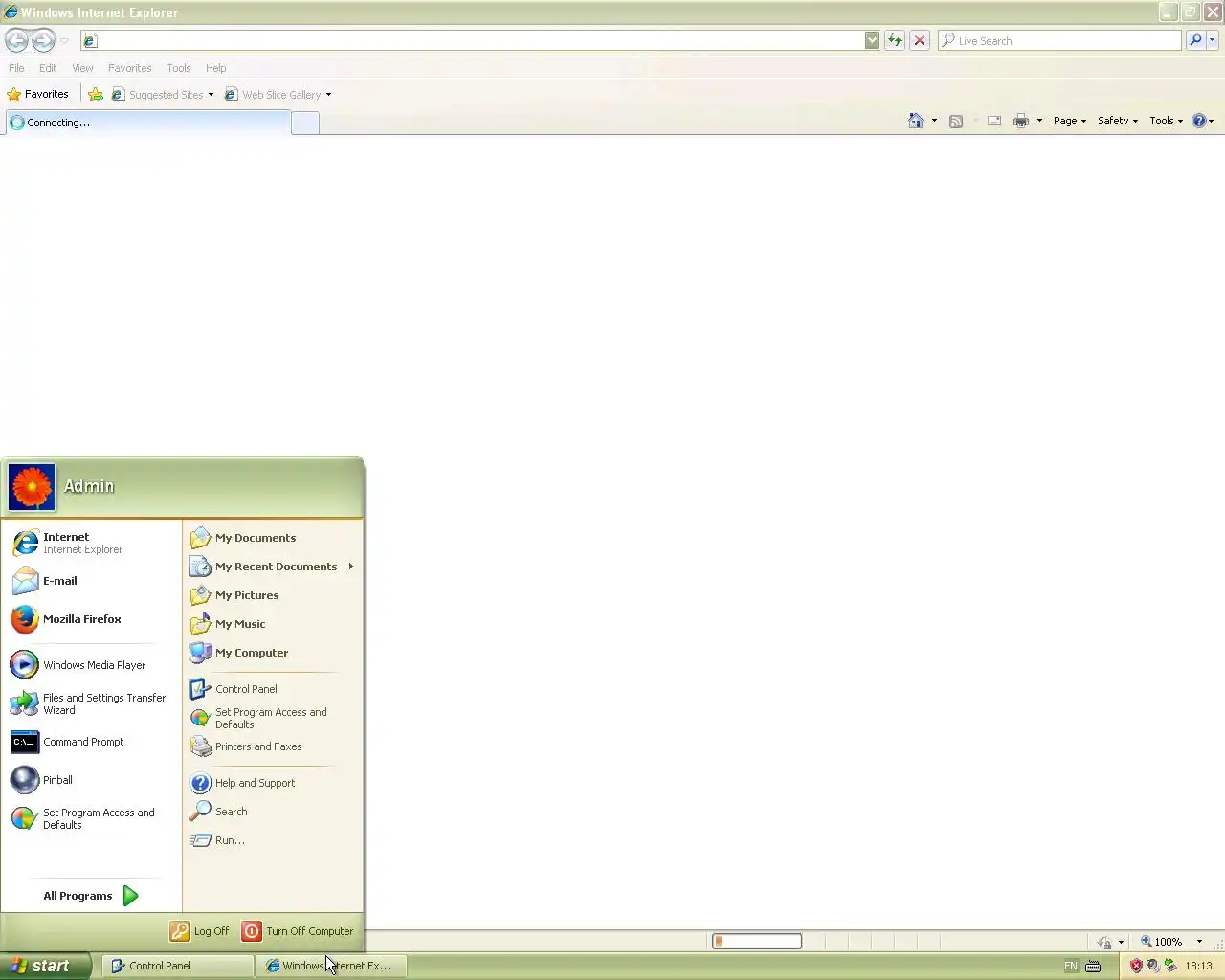Open Help and Support
1225x980 pixels.
tap(273, 783)
